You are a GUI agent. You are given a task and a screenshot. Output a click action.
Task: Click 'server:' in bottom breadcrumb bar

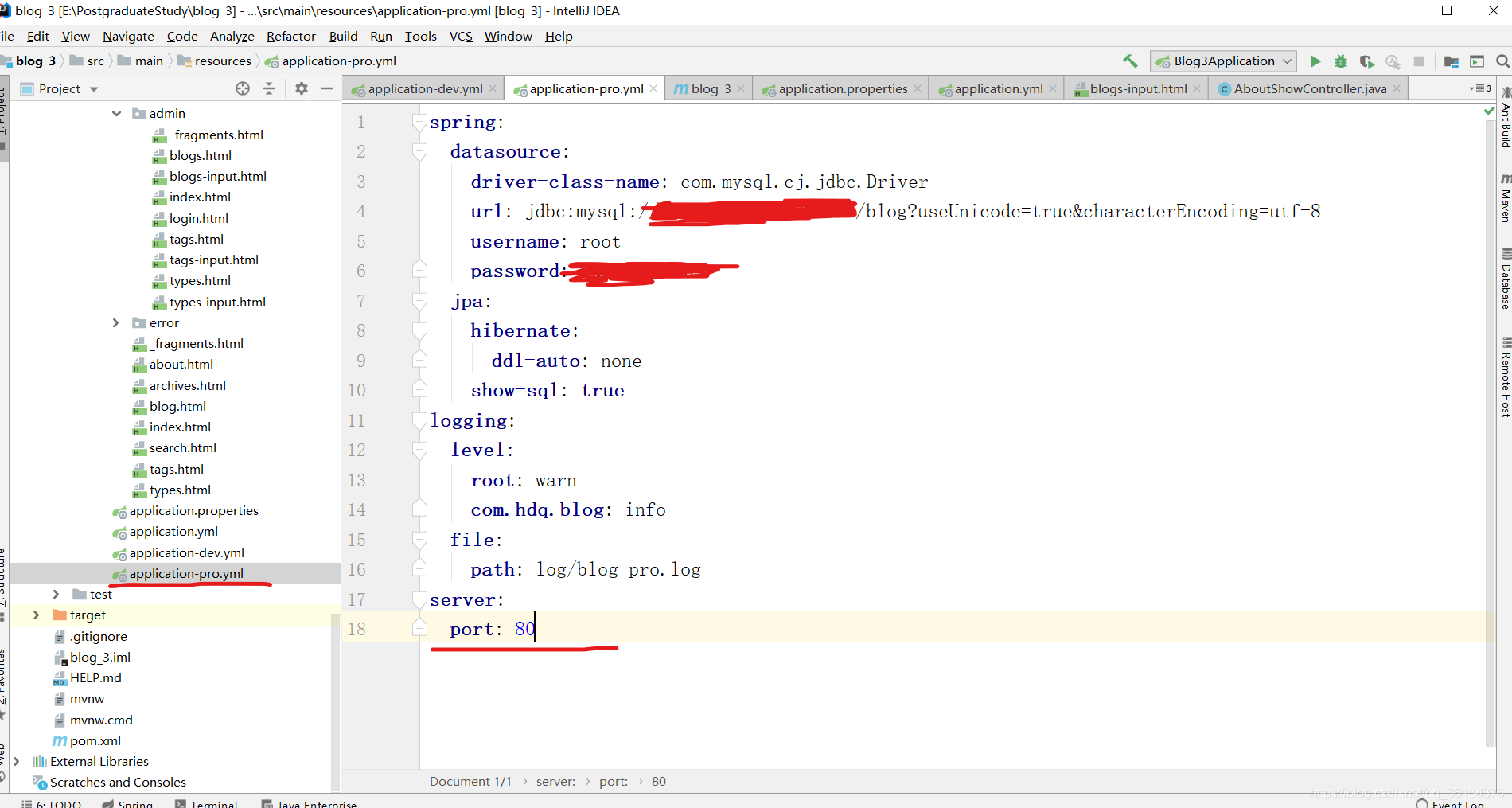click(555, 782)
